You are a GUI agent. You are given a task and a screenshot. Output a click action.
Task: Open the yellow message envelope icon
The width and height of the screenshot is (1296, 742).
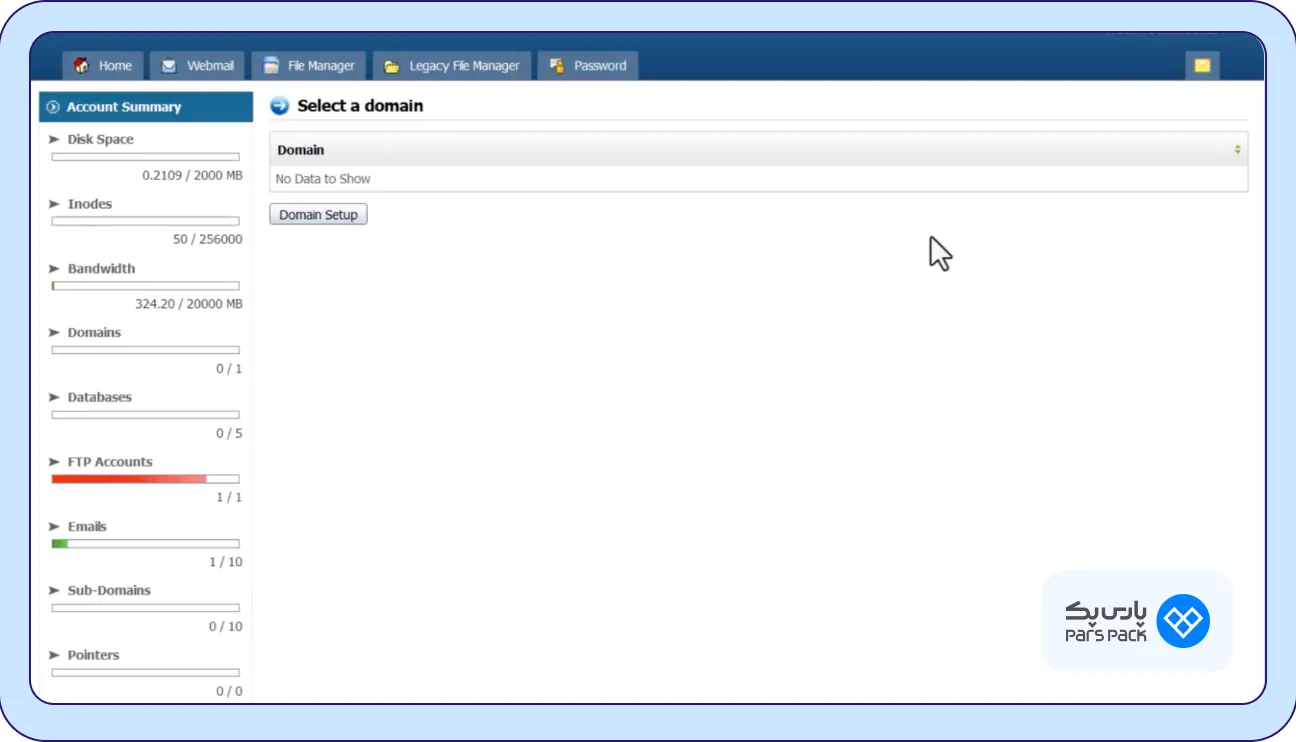tap(1202, 66)
